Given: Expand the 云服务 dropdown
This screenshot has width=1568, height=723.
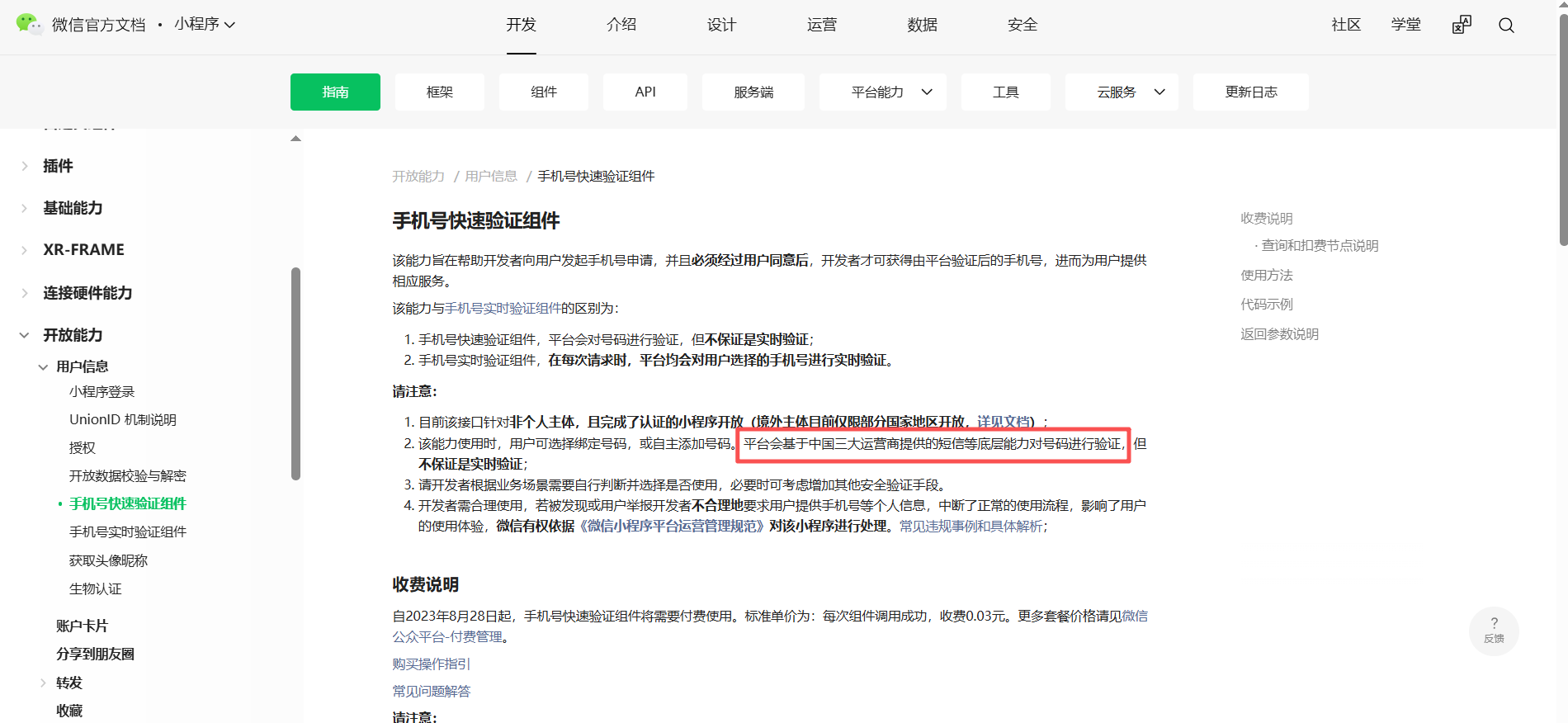Looking at the screenshot, I should click(x=1122, y=92).
